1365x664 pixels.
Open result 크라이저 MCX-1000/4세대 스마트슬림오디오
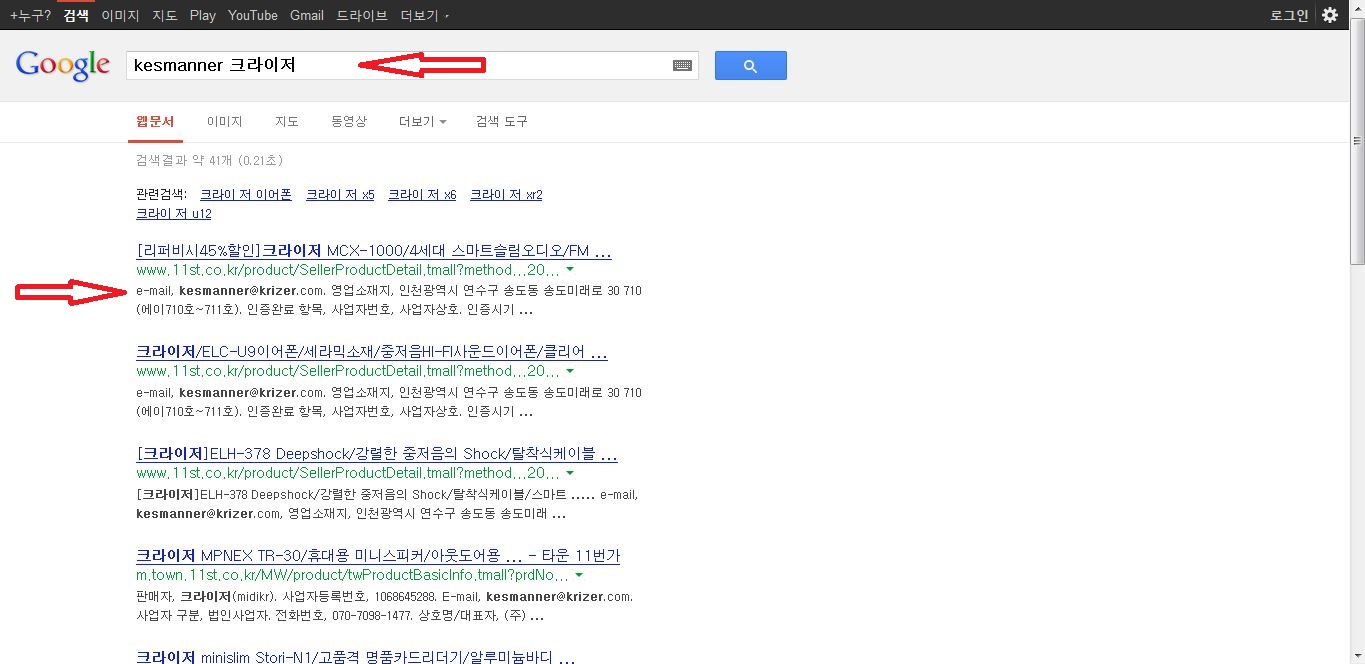374,251
